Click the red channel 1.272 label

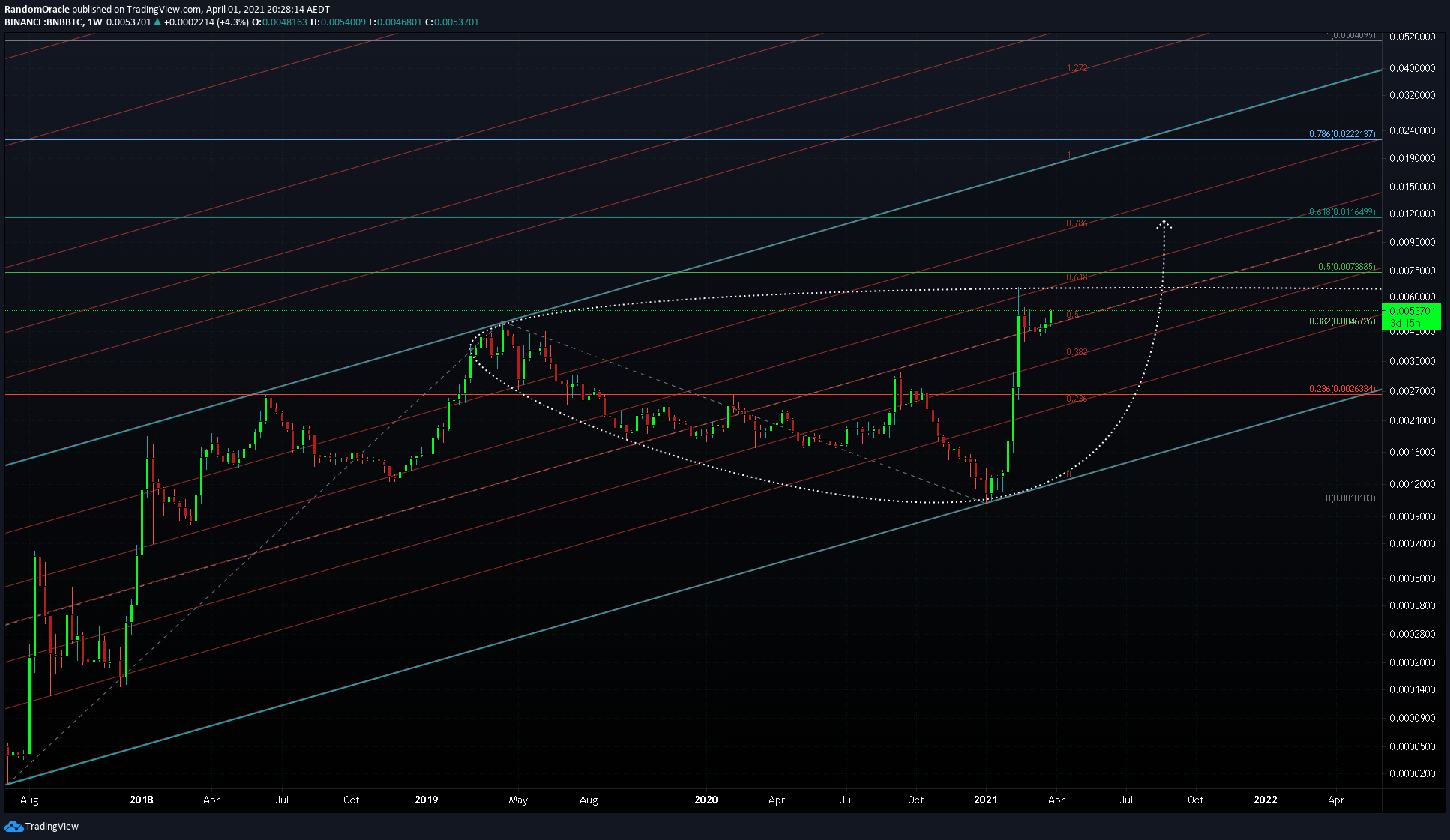pyautogui.click(x=1077, y=68)
